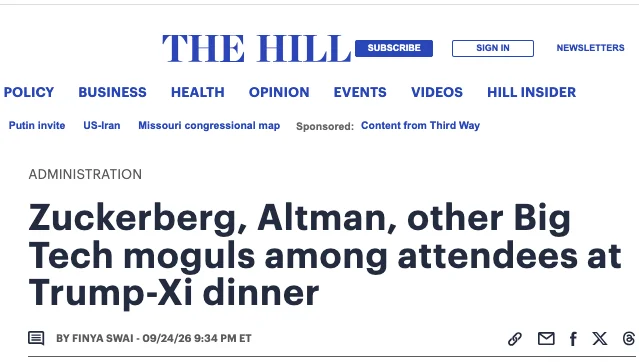
Task: Click the Subscribe button
Action: [x=394, y=48]
